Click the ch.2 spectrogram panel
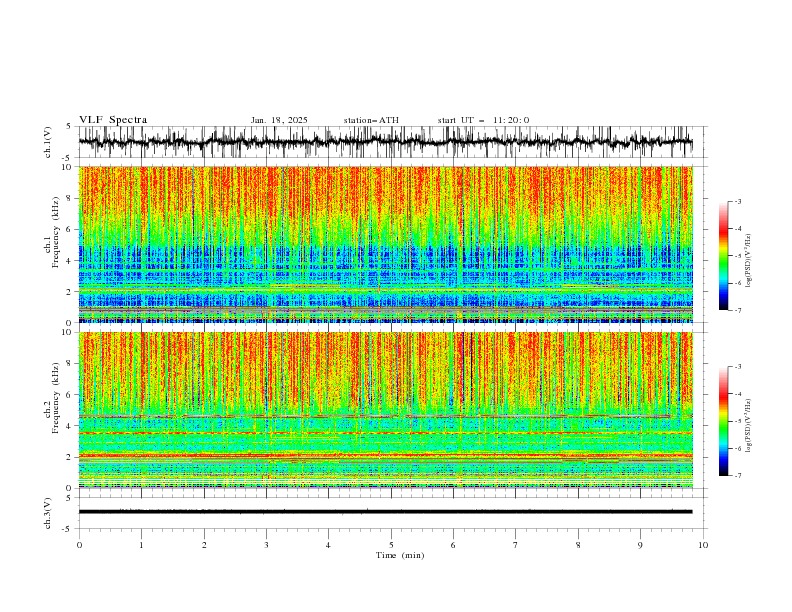Image resolution: width=792 pixels, height=612 pixels. [x=386, y=410]
